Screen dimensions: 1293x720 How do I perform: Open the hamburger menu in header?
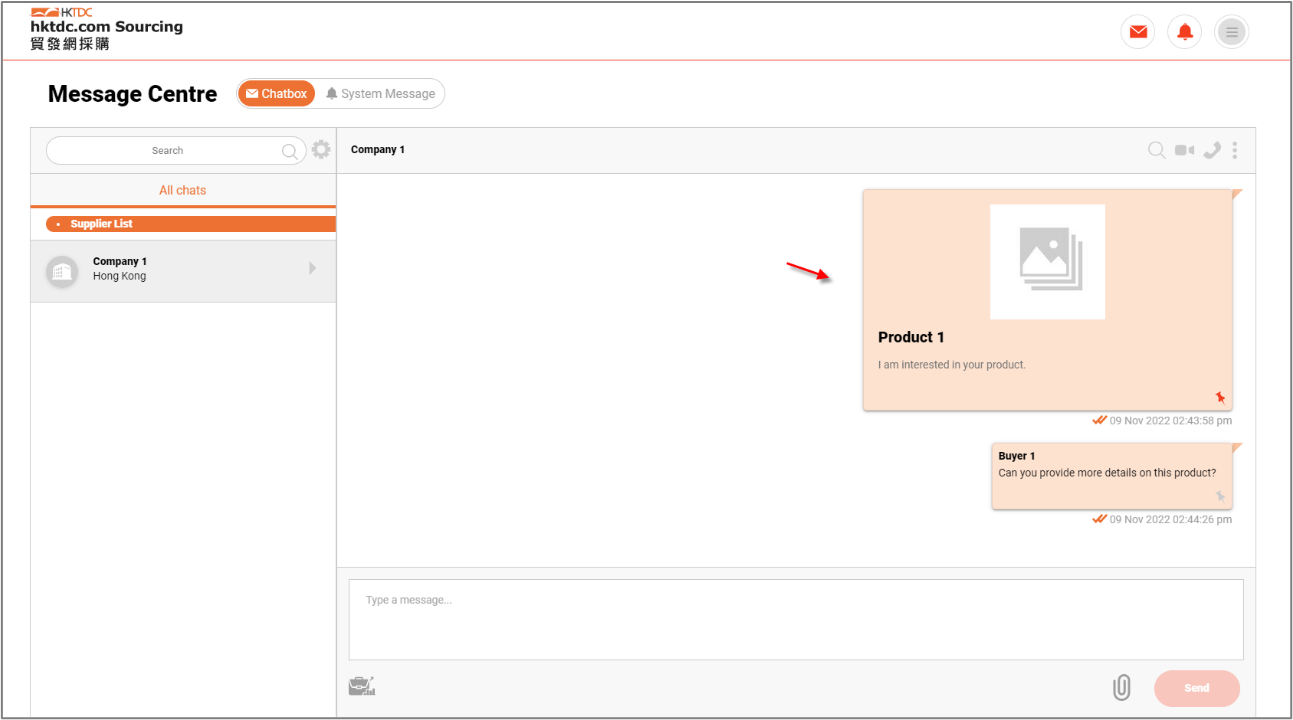click(x=1232, y=32)
